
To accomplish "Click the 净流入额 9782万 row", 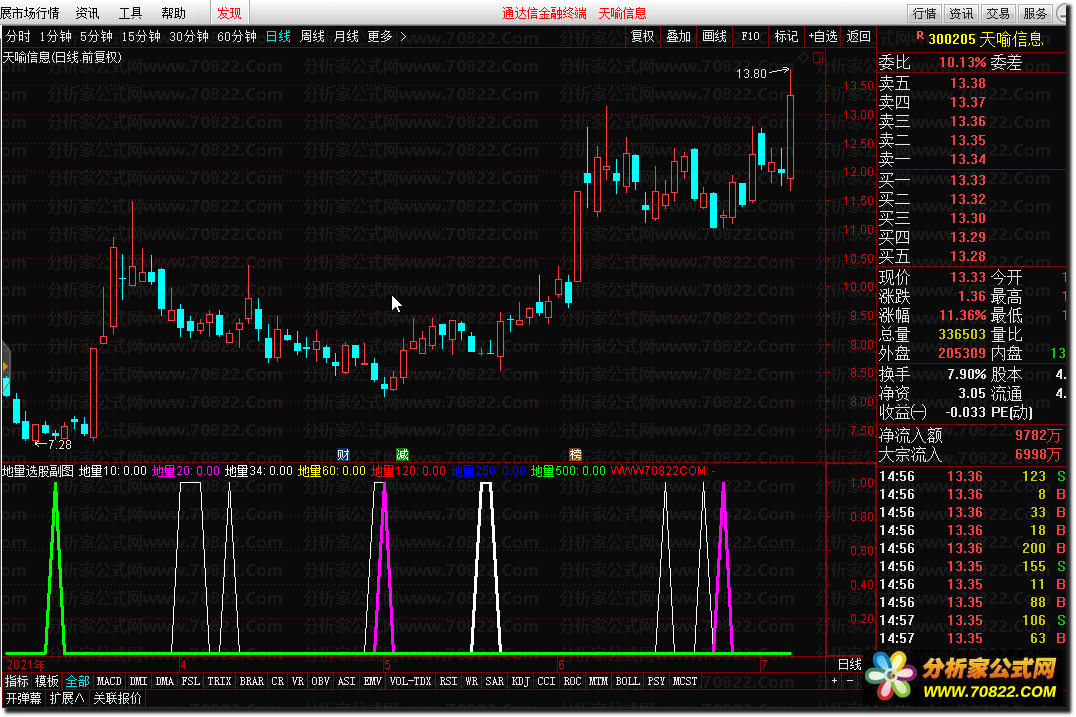I will [972, 436].
